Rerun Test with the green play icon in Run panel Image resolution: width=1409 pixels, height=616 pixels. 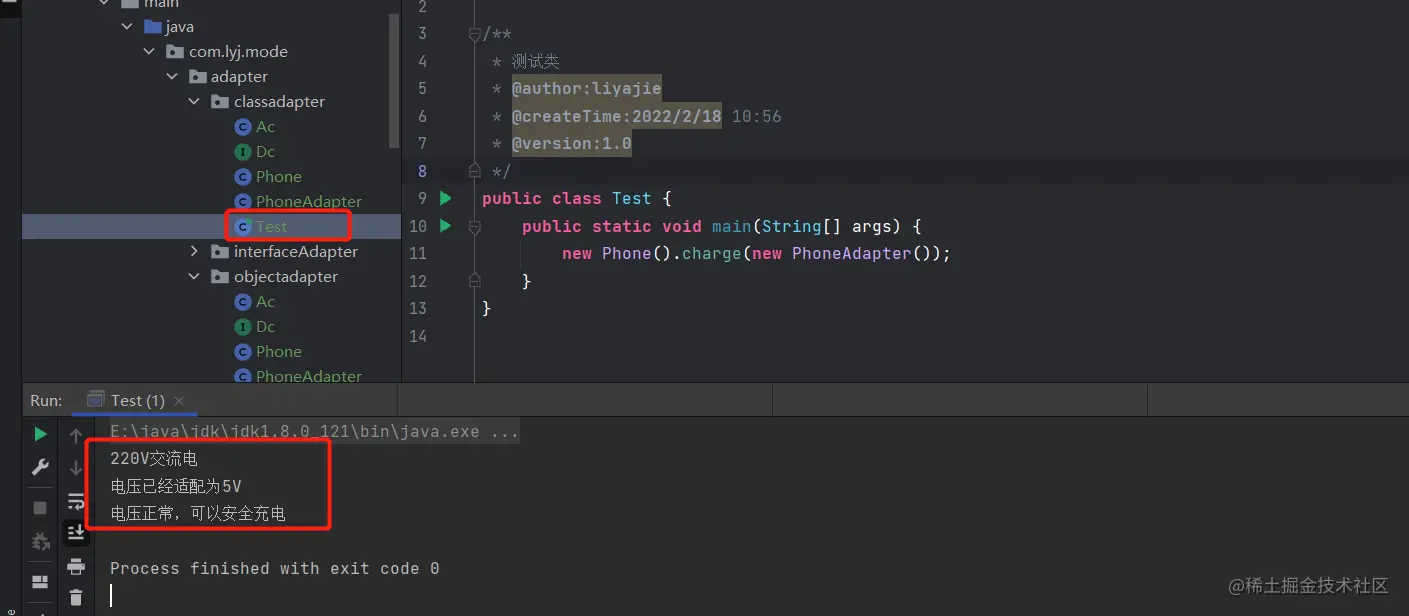pos(40,434)
